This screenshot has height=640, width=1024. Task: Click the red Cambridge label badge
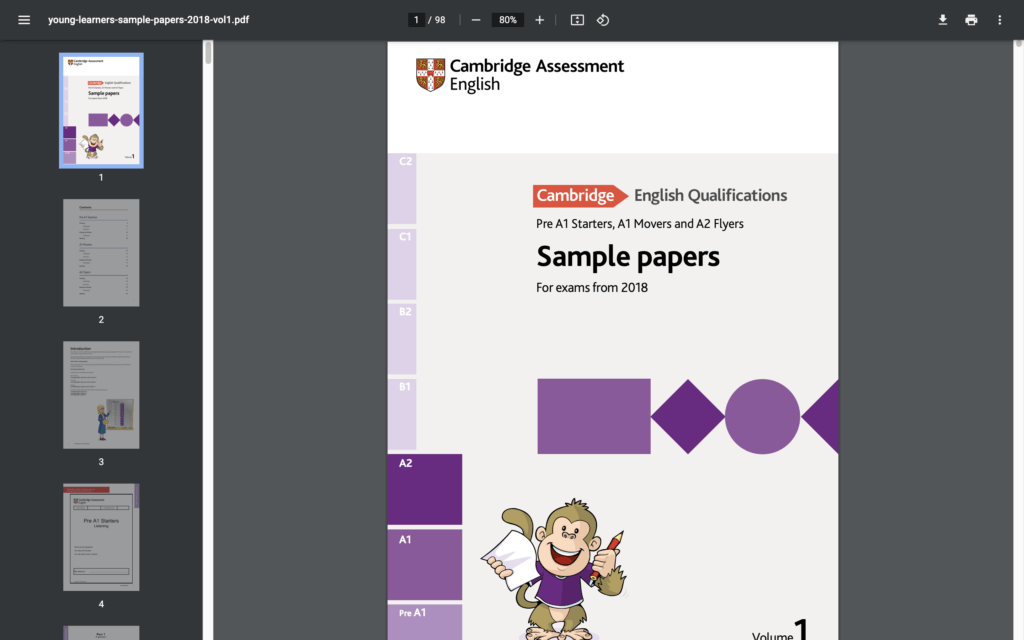tap(576, 196)
